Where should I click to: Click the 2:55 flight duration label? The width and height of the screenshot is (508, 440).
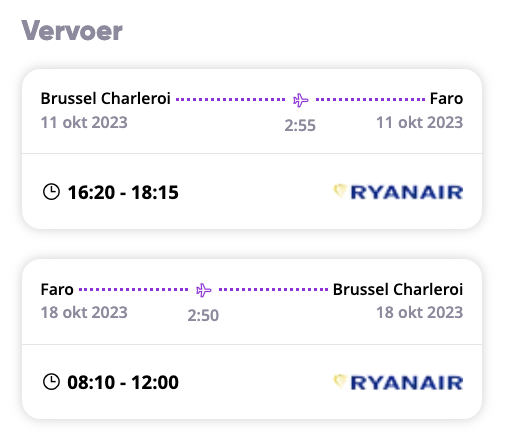300,126
